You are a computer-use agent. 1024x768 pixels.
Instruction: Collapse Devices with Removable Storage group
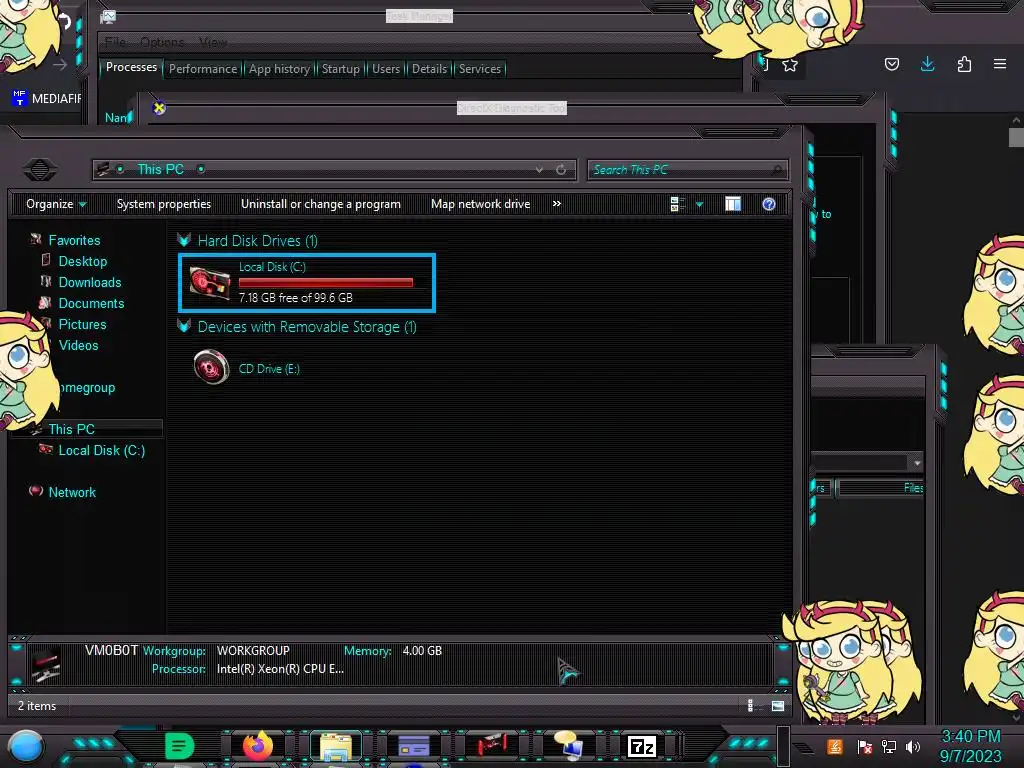[x=184, y=326]
